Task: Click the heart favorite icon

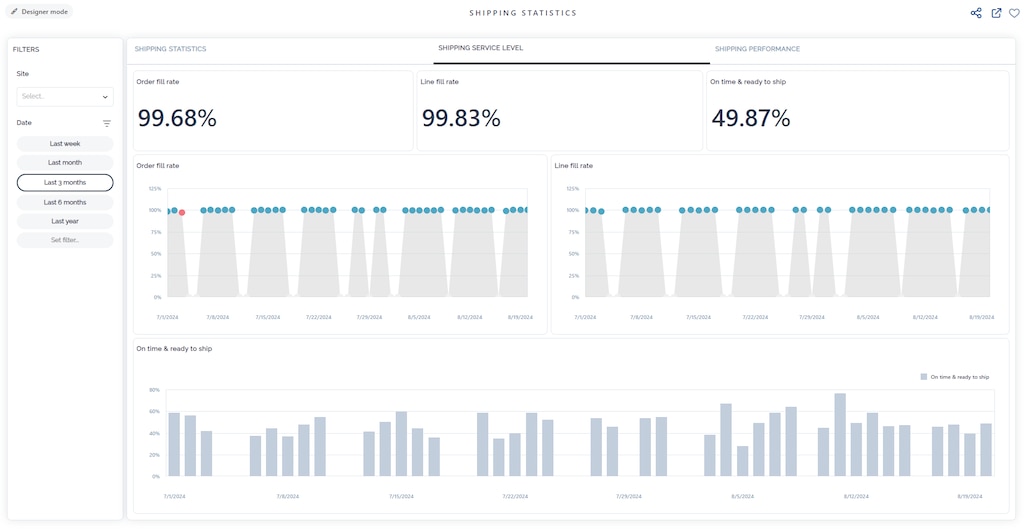Action: (x=1014, y=13)
